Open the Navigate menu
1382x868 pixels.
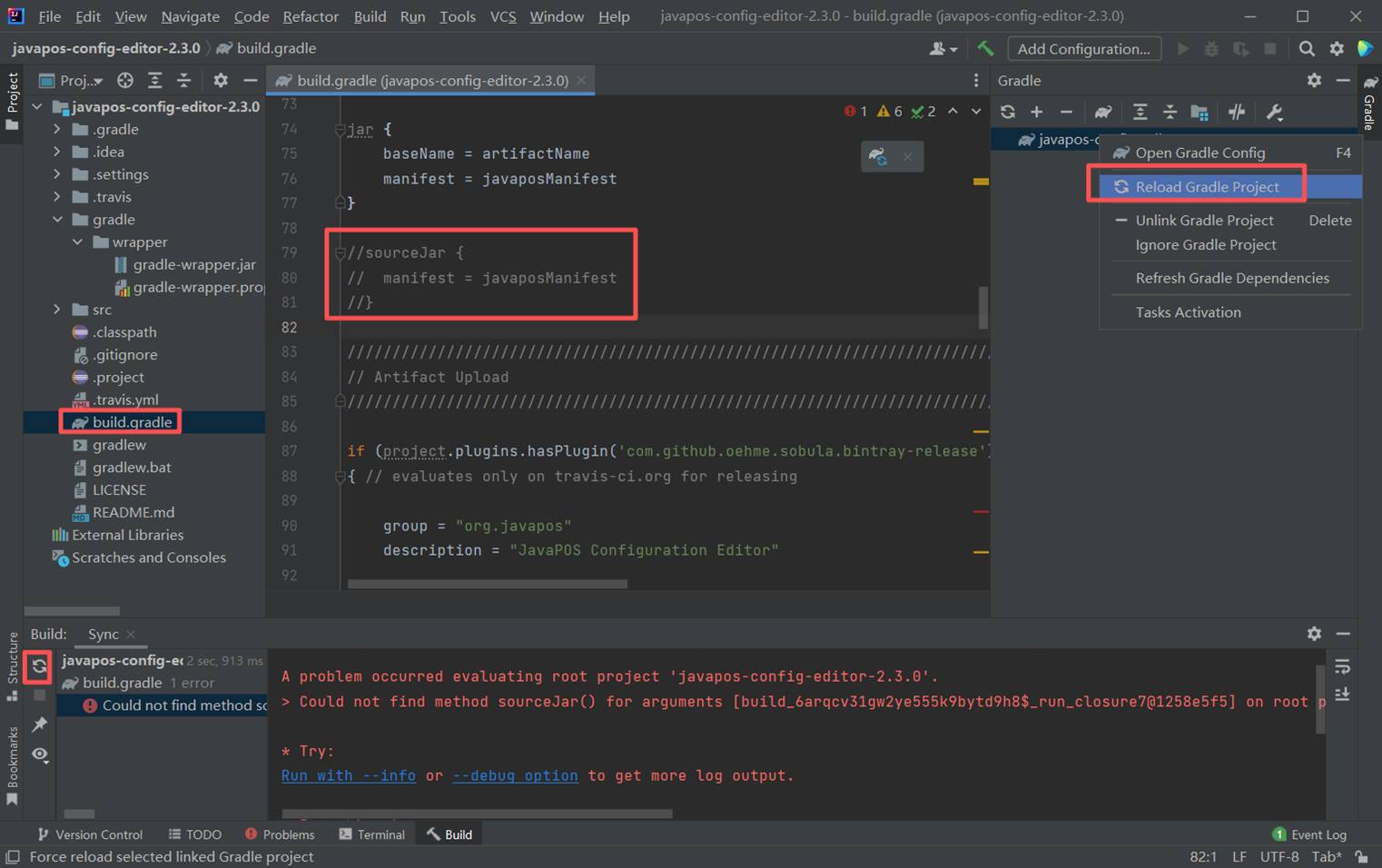[x=190, y=16]
